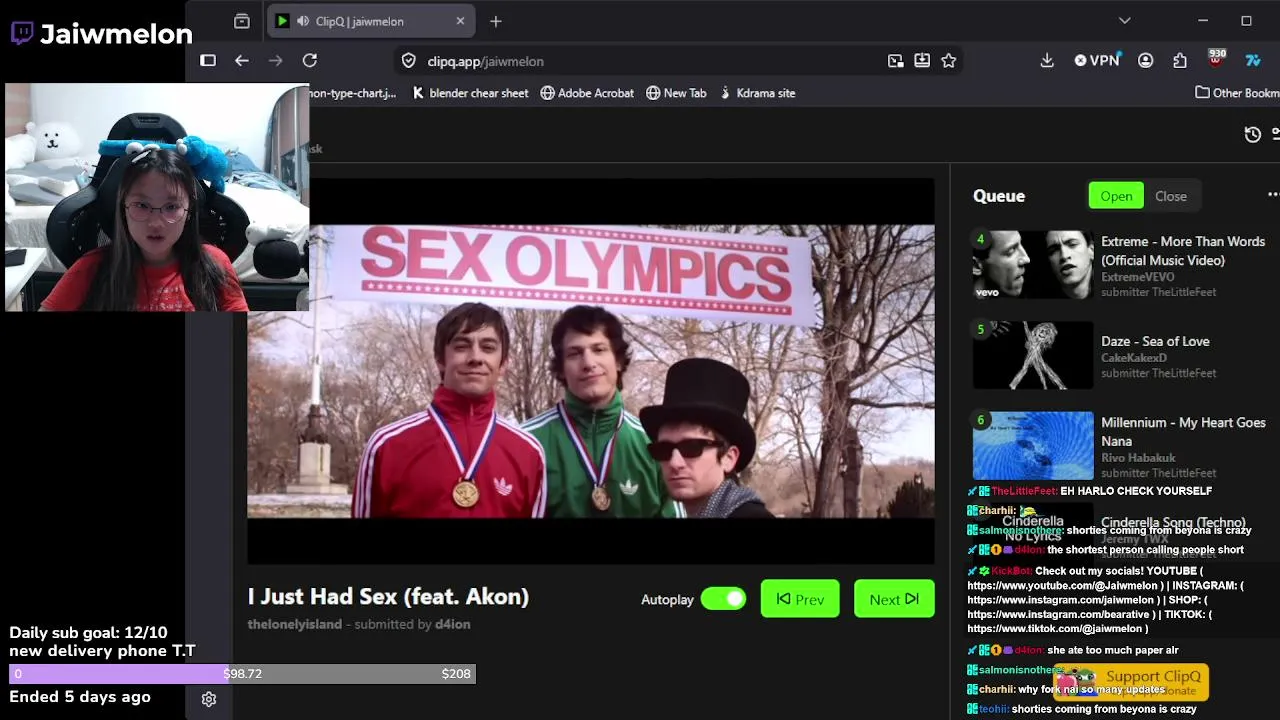Open ClipQ history clock icon
Image resolution: width=1280 pixels, height=720 pixels.
pos(1253,134)
